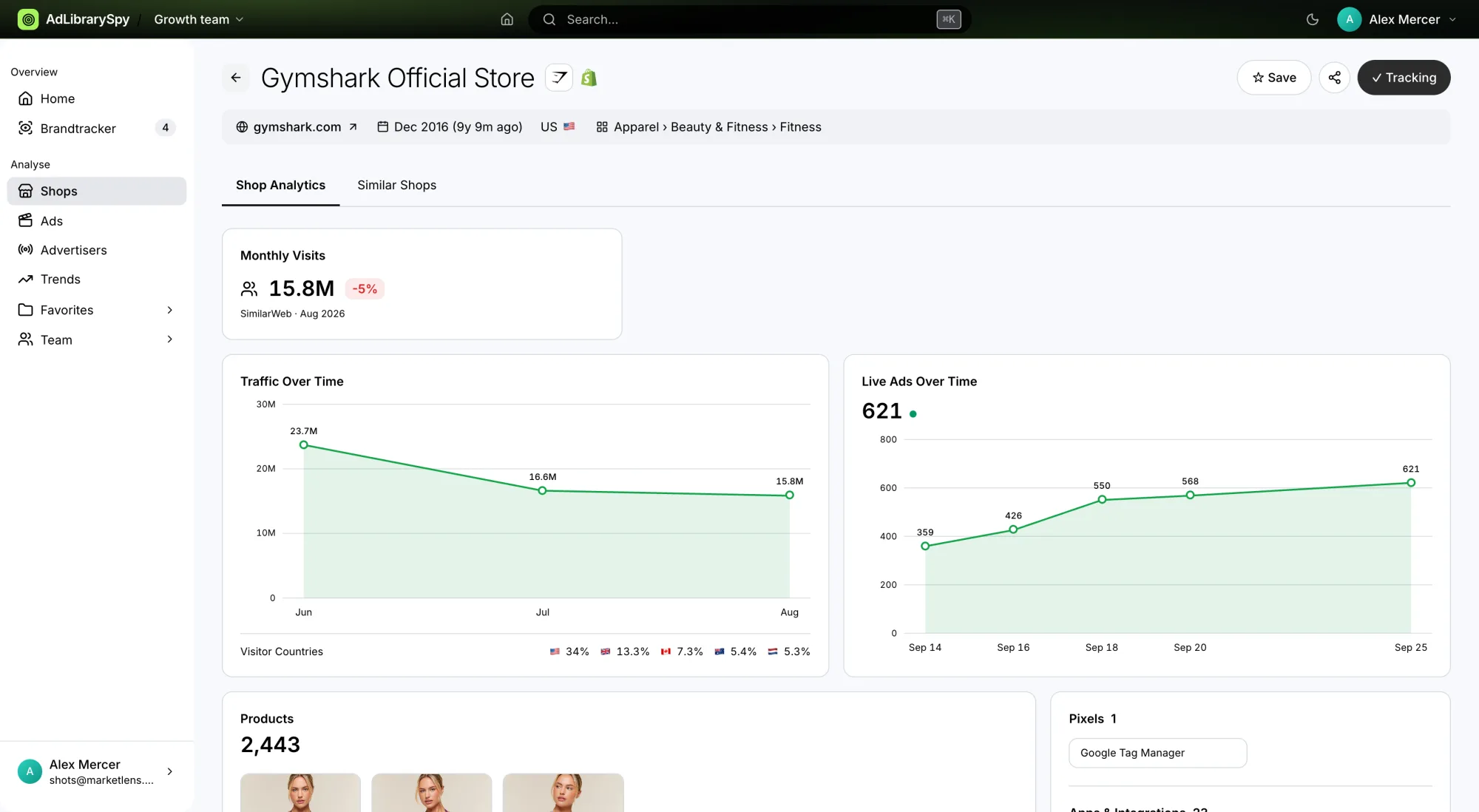Click the Monthly Visits users icon
Screen dimensions: 1479x812
249,288
